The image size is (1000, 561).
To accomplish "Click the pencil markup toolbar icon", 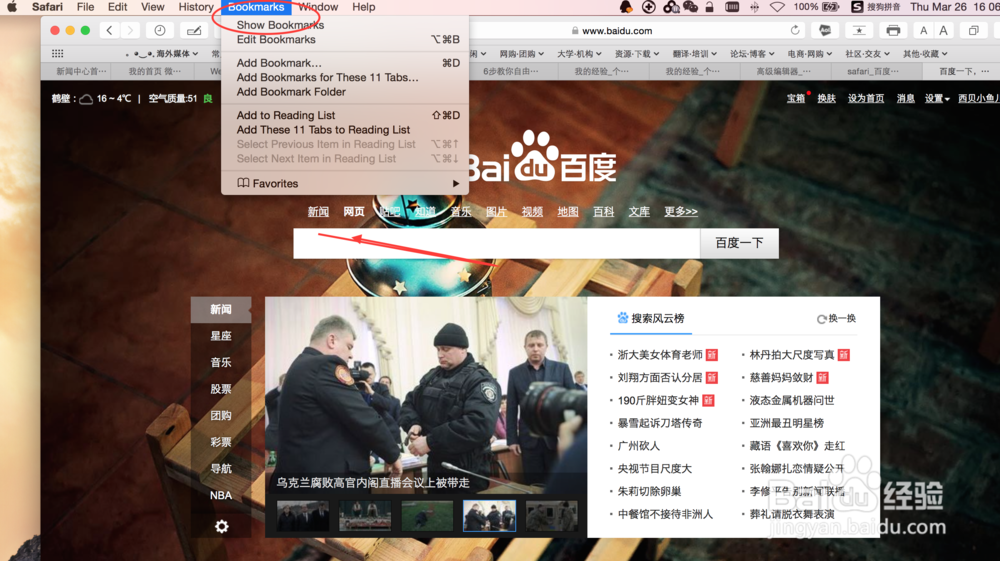I will 194,31.
